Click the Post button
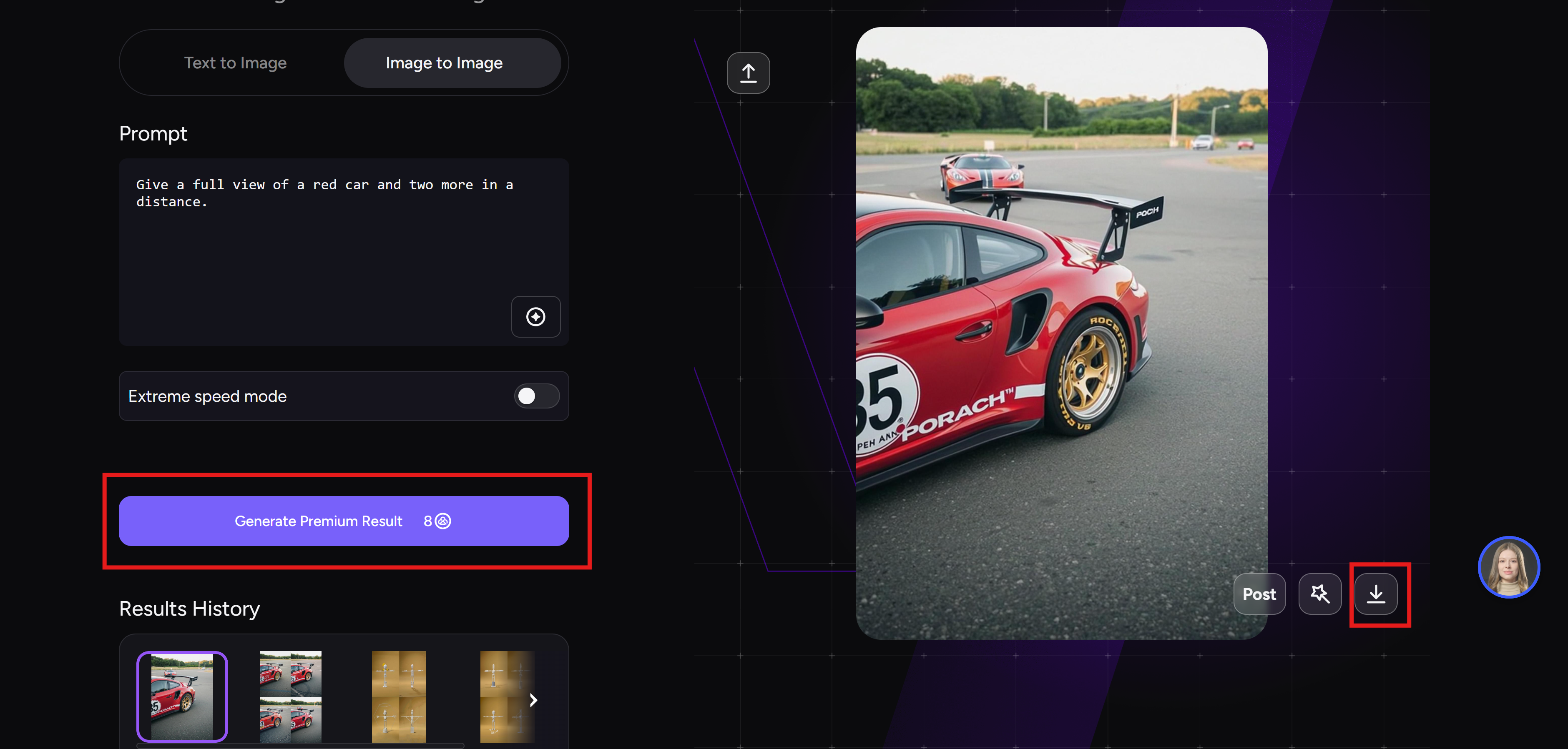The height and width of the screenshot is (749, 1568). pos(1259,594)
